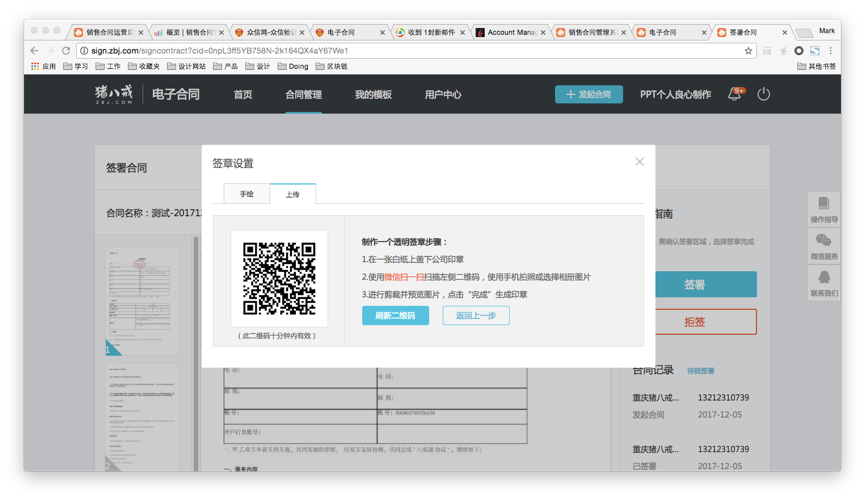
Task: Open 合同管理 navigation item
Action: [x=303, y=94]
